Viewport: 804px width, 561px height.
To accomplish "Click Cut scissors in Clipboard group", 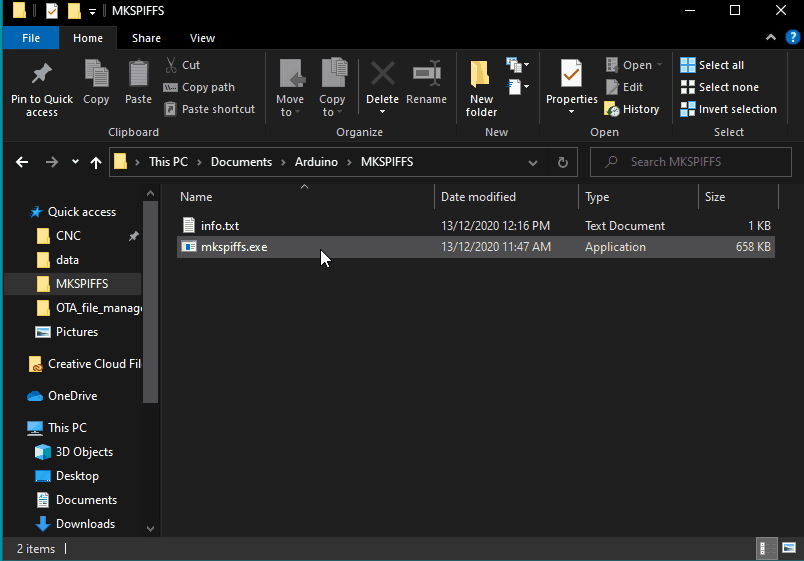I will point(171,65).
